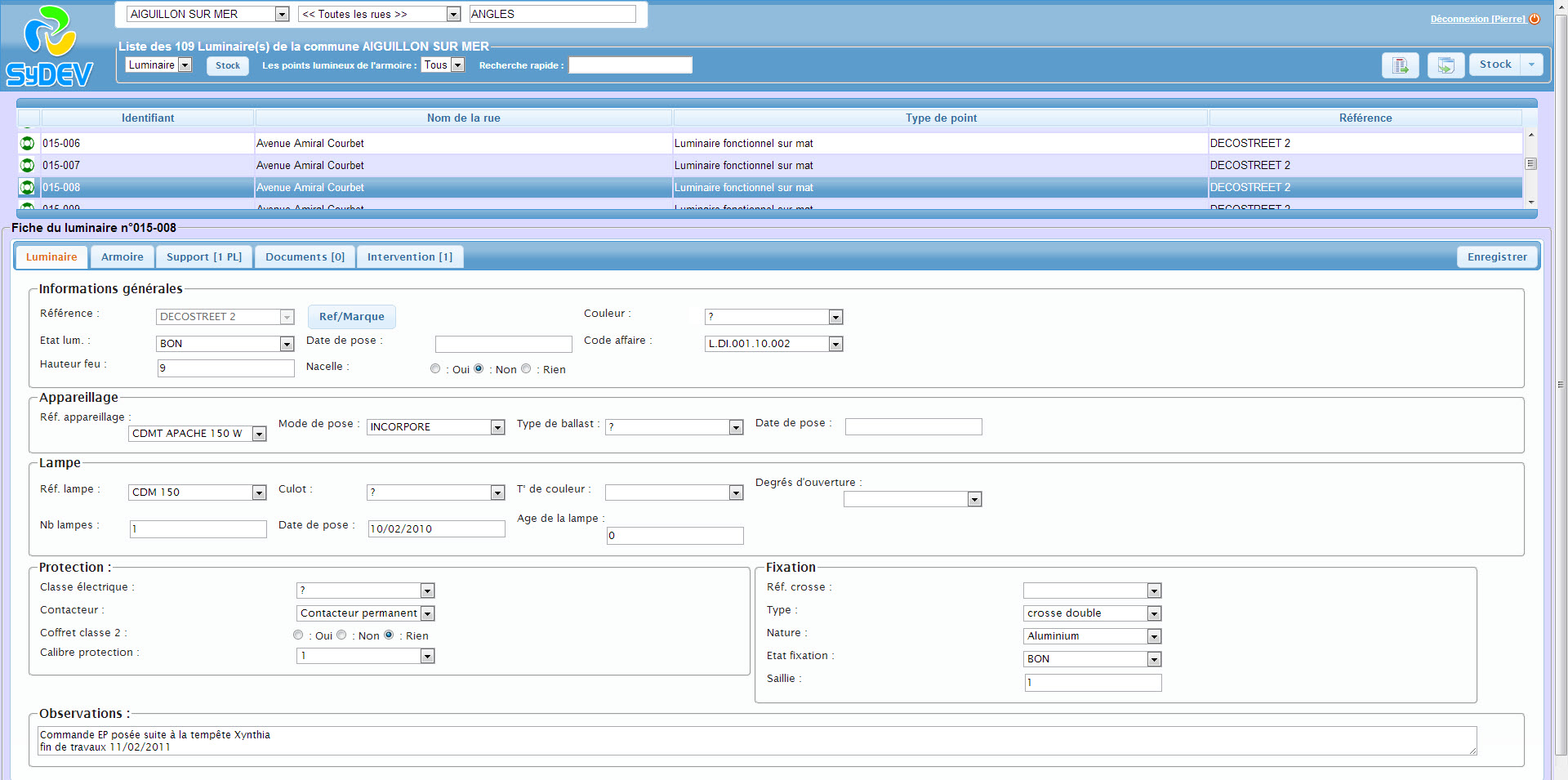Viewport: 1568px width, 780px height.
Task: Click the table scrollbar up arrow
Action: [x=1531, y=136]
